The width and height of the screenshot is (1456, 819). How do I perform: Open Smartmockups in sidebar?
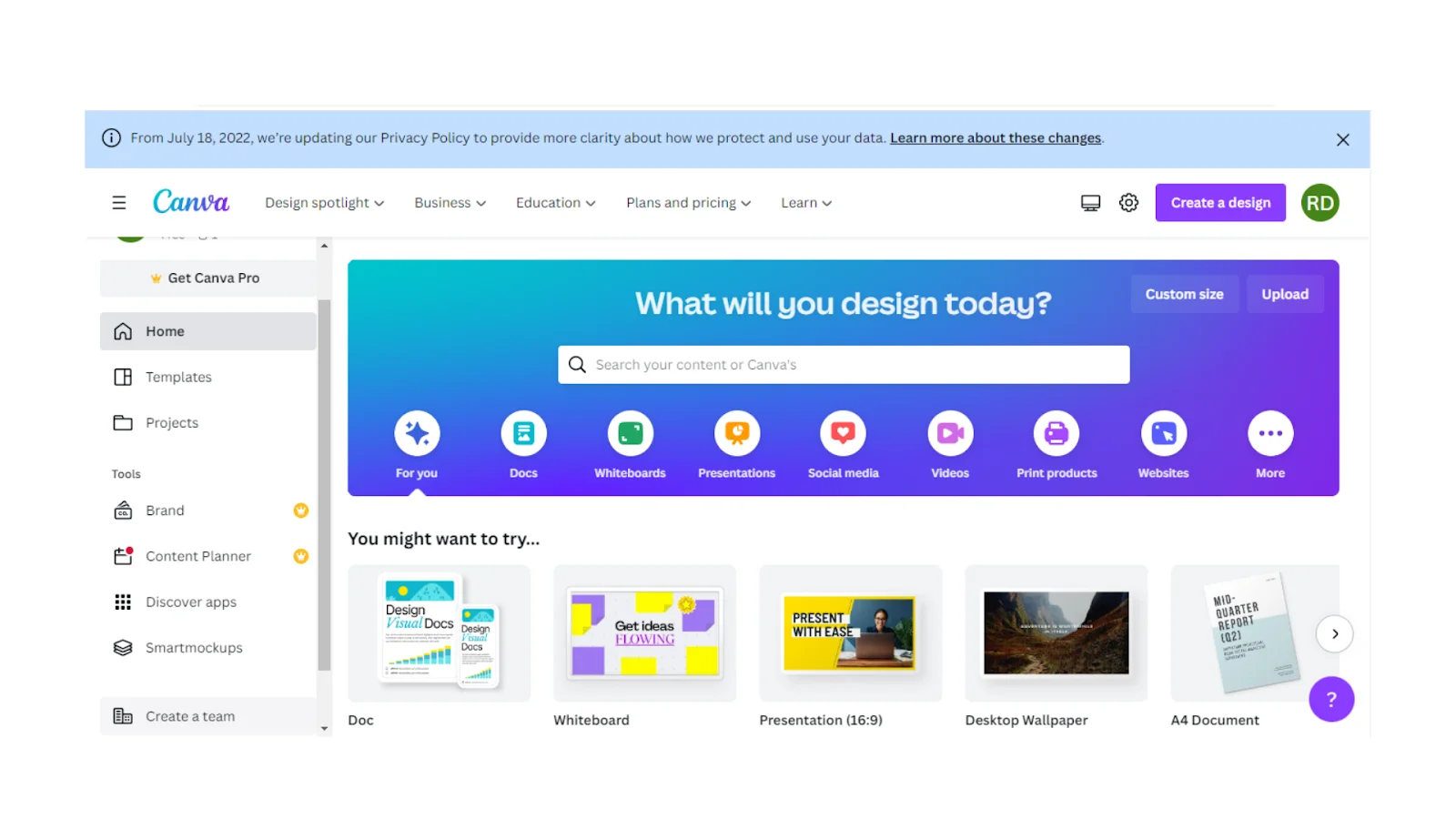(208, 648)
